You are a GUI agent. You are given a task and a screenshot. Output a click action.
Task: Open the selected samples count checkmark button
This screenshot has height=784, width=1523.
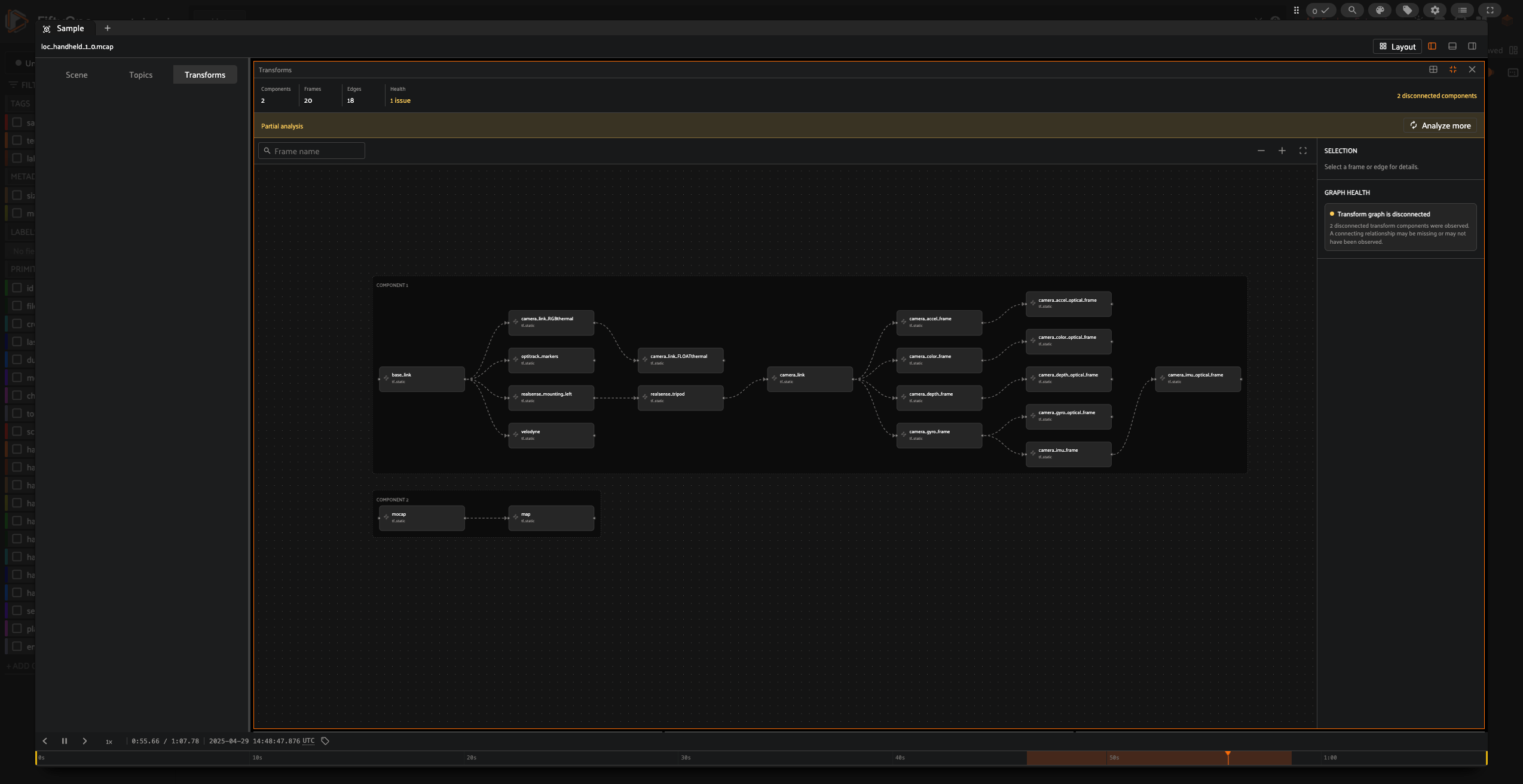click(1320, 10)
